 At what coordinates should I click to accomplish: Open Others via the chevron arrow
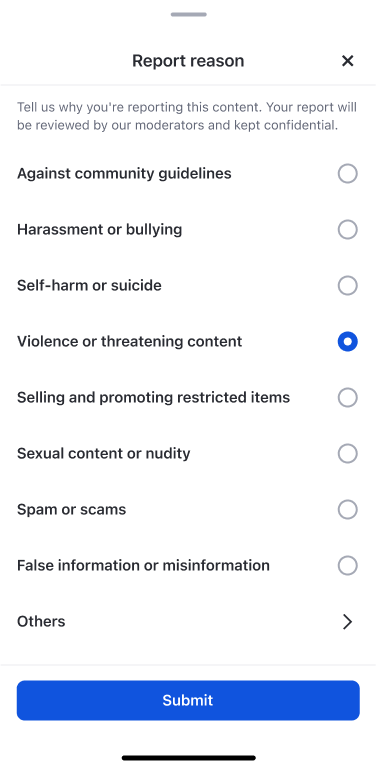tap(348, 621)
